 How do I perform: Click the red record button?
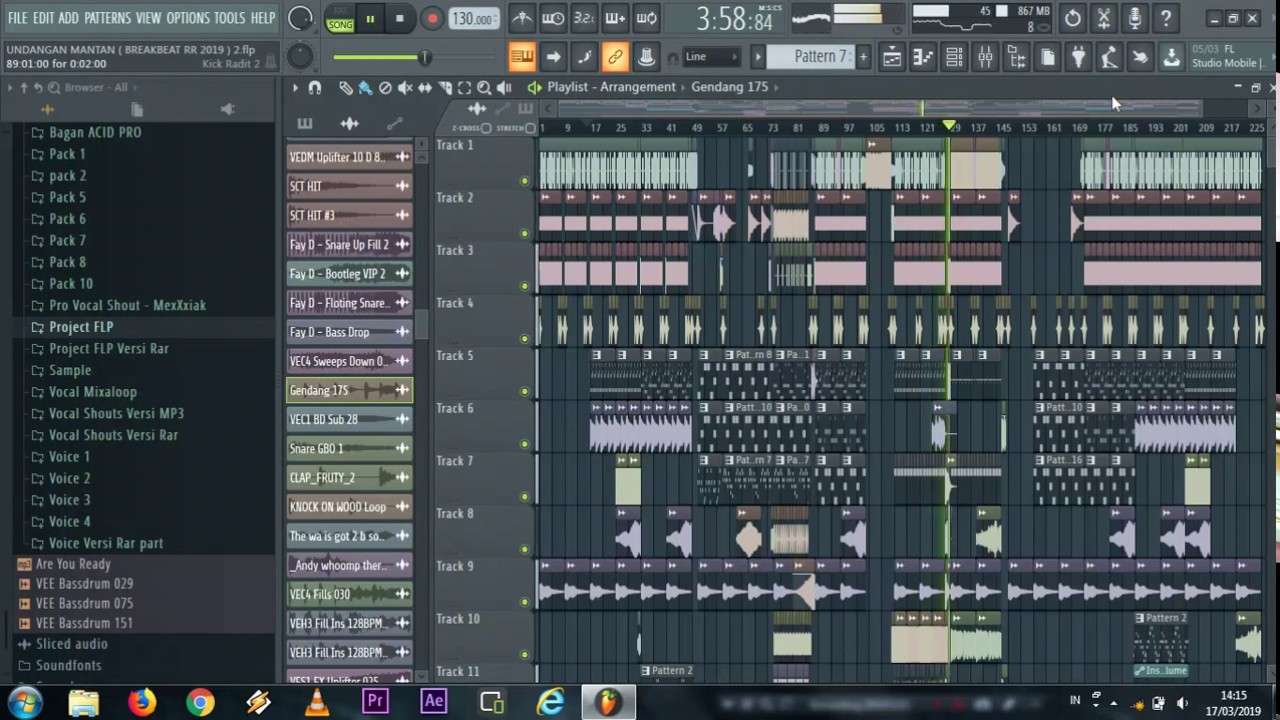pyautogui.click(x=432, y=19)
